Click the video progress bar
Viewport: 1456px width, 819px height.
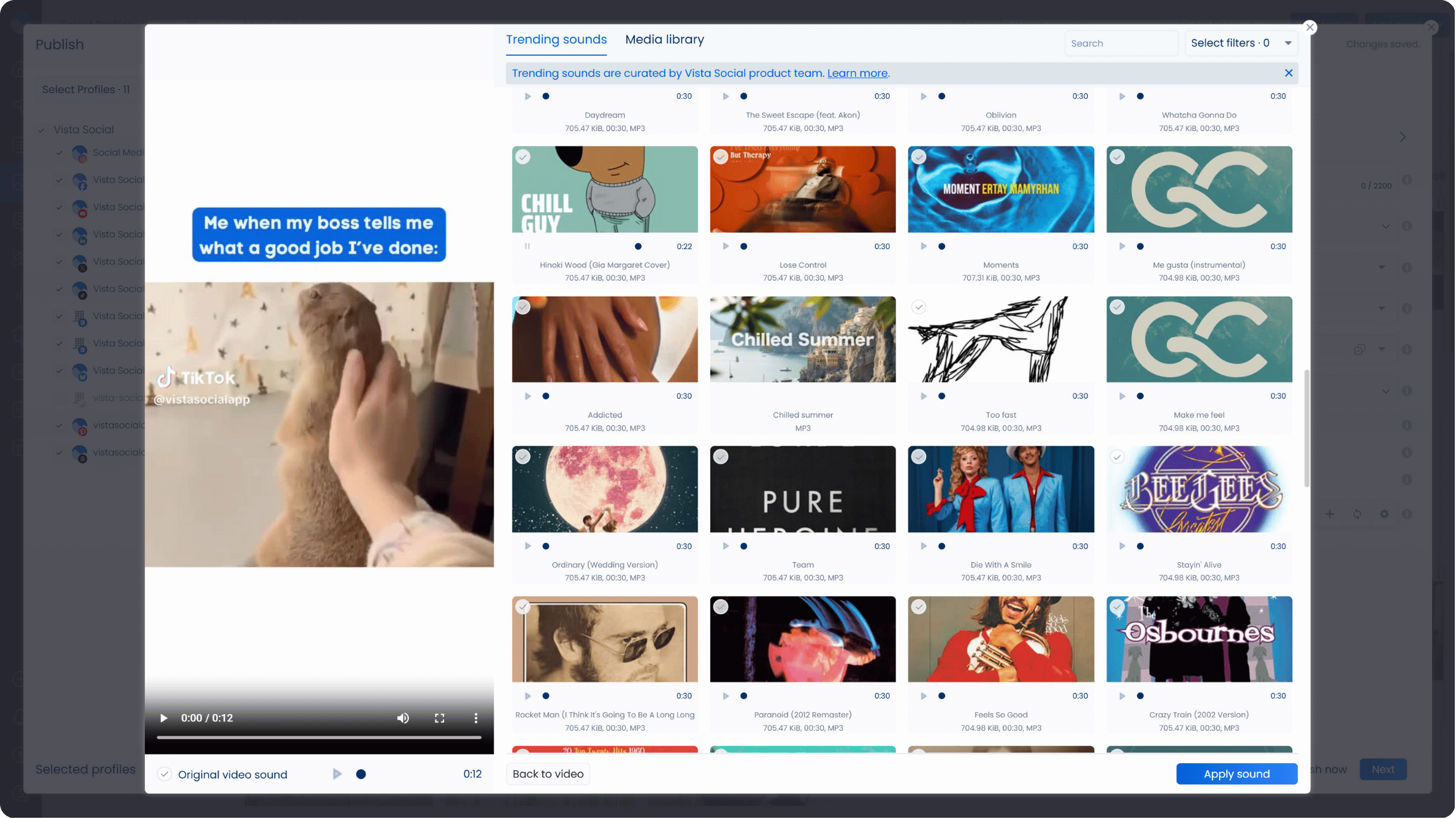319,737
